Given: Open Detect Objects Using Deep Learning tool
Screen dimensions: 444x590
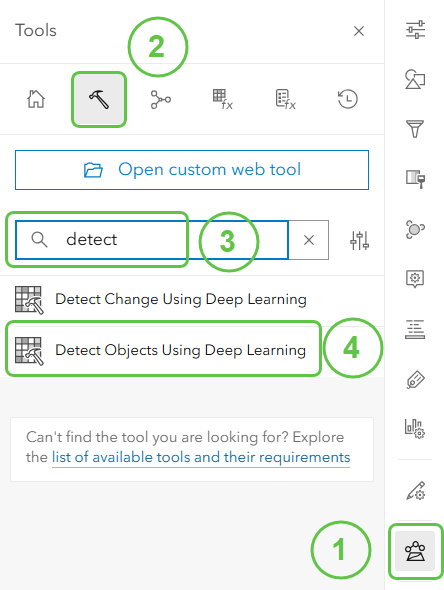Looking at the screenshot, I should tap(192, 350).
